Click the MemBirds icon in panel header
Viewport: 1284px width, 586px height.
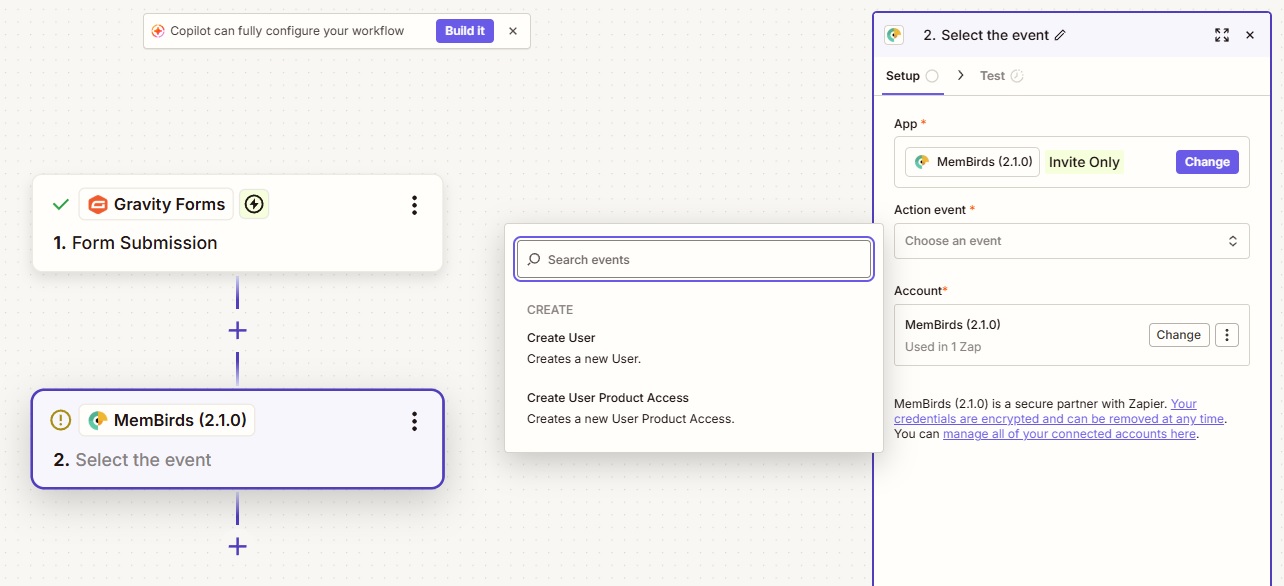(894, 35)
